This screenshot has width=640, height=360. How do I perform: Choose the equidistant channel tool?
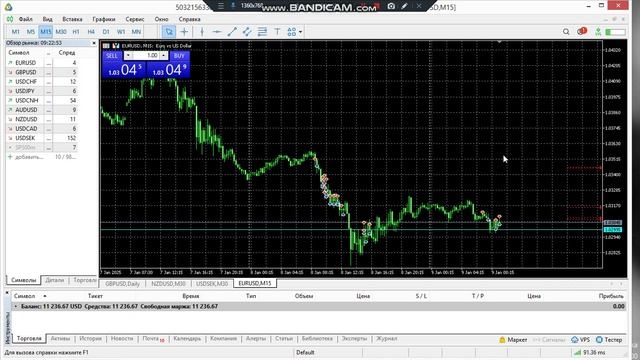247,31
